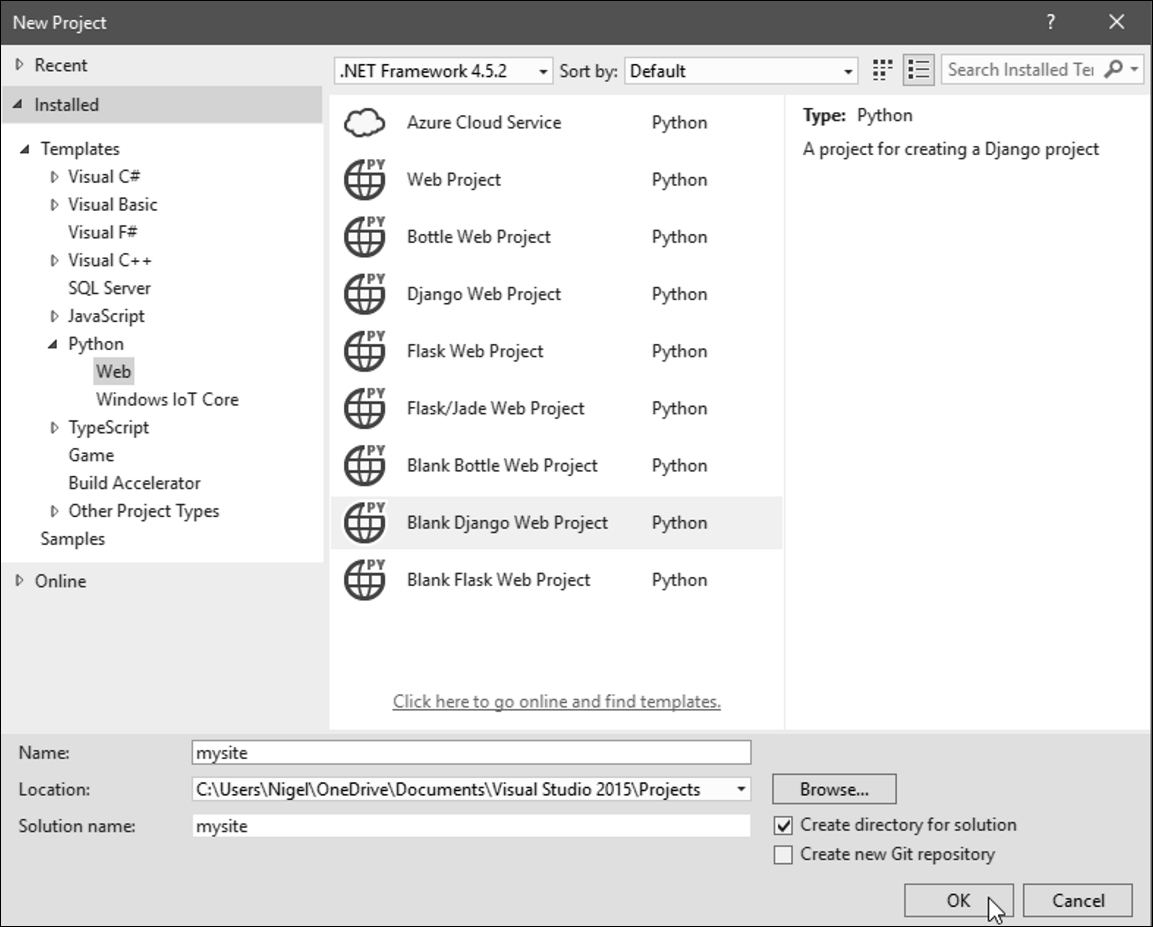Click the Browse... button
Screen dimensions: 1153x927
pos(834,789)
